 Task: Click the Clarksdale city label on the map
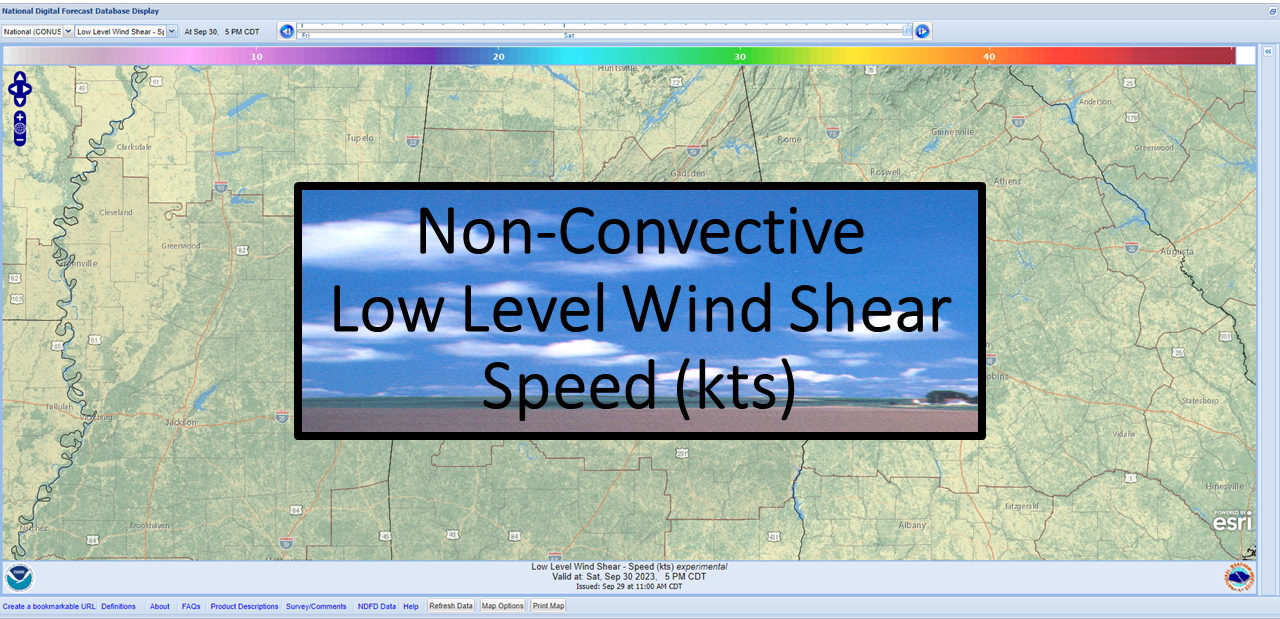pyautogui.click(x=134, y=146)
